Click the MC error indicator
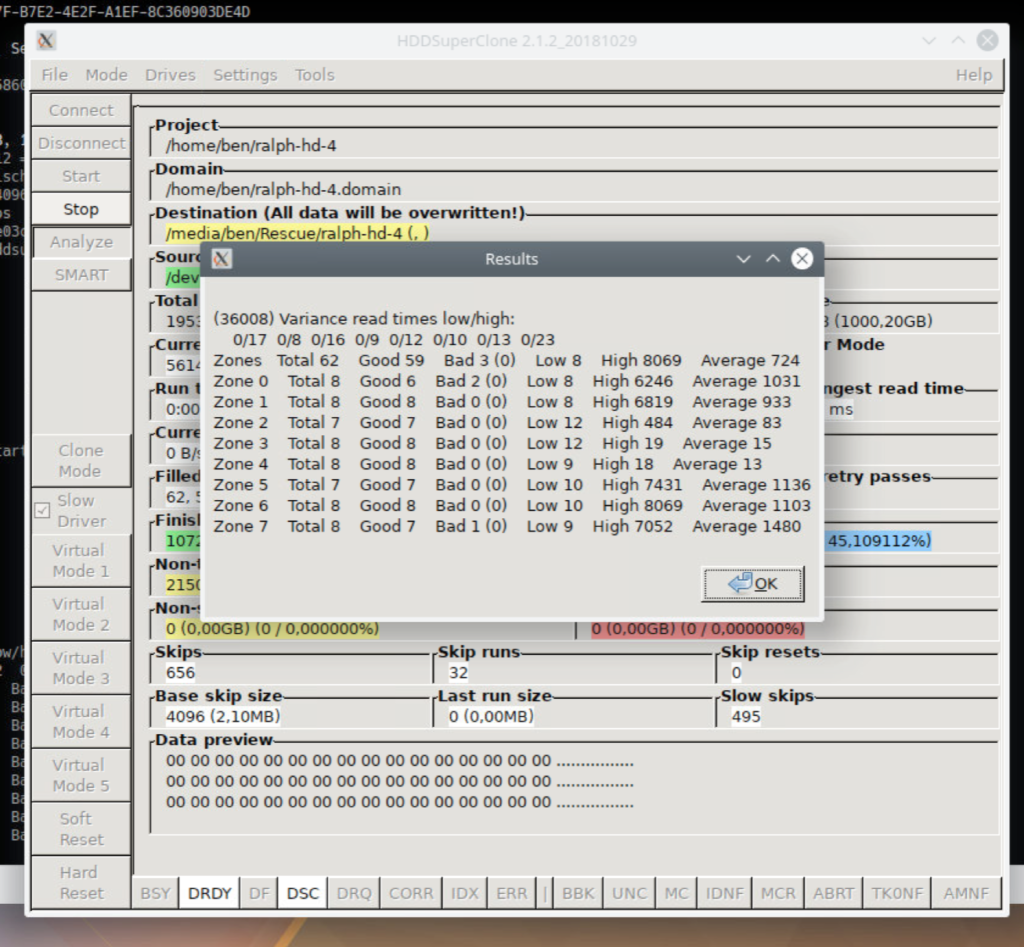Image resolution: width=1024 pixels, height=947 pixels. pos(677,893)
